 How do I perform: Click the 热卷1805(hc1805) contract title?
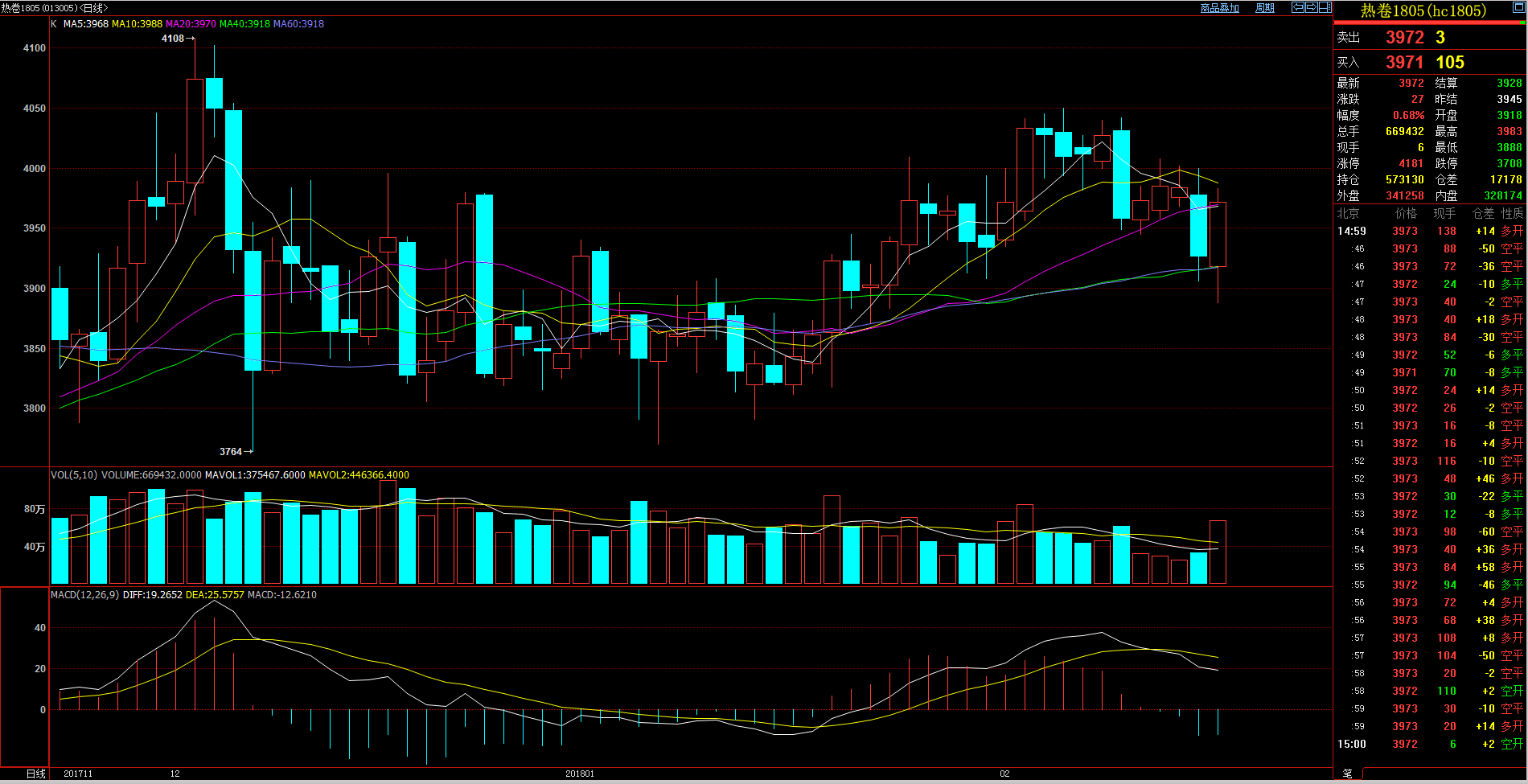[x=1423, y=11]
